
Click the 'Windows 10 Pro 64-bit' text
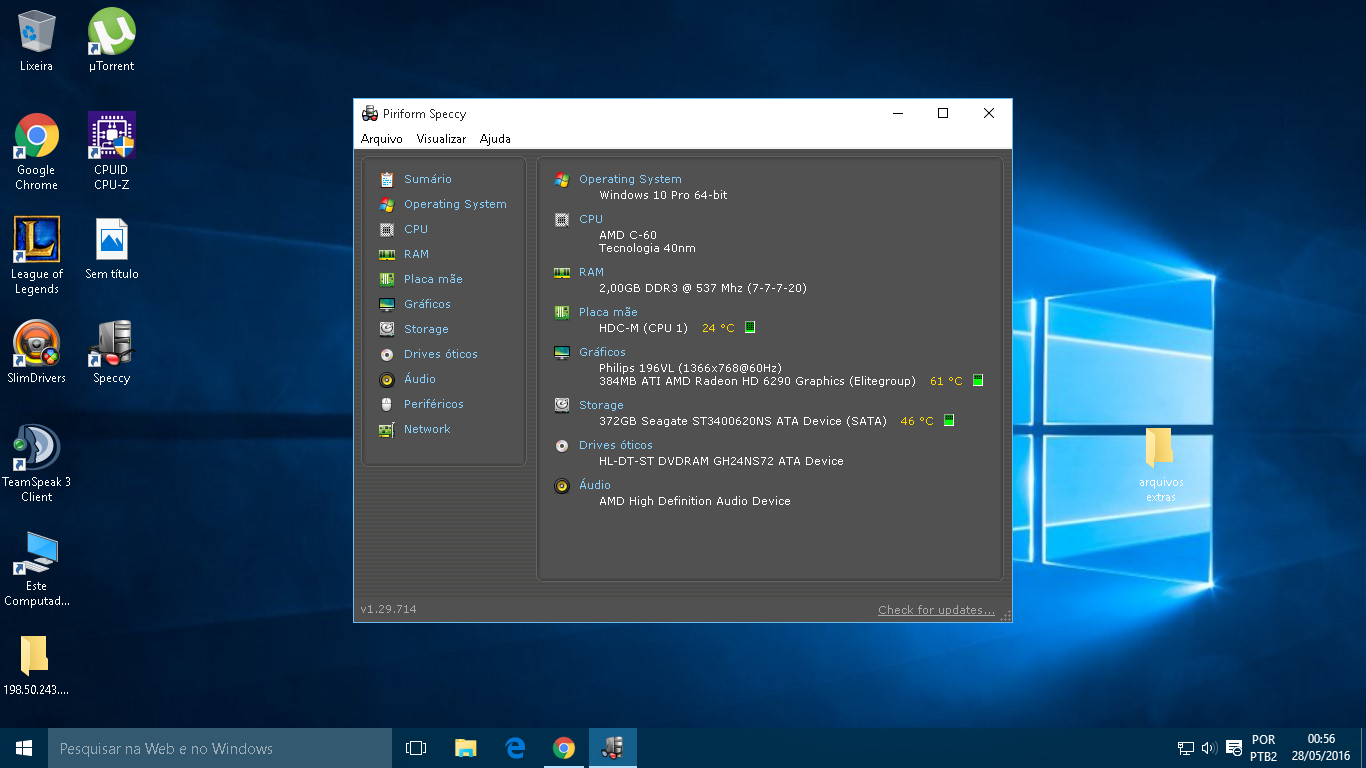point(663,195)
